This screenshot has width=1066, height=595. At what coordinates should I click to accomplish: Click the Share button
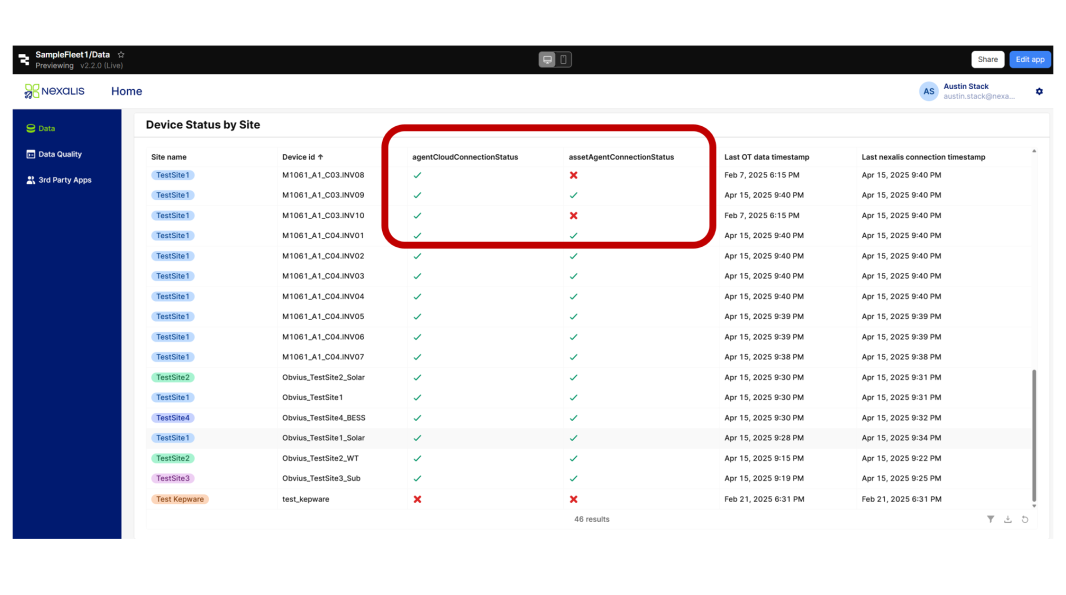(988, 60)
